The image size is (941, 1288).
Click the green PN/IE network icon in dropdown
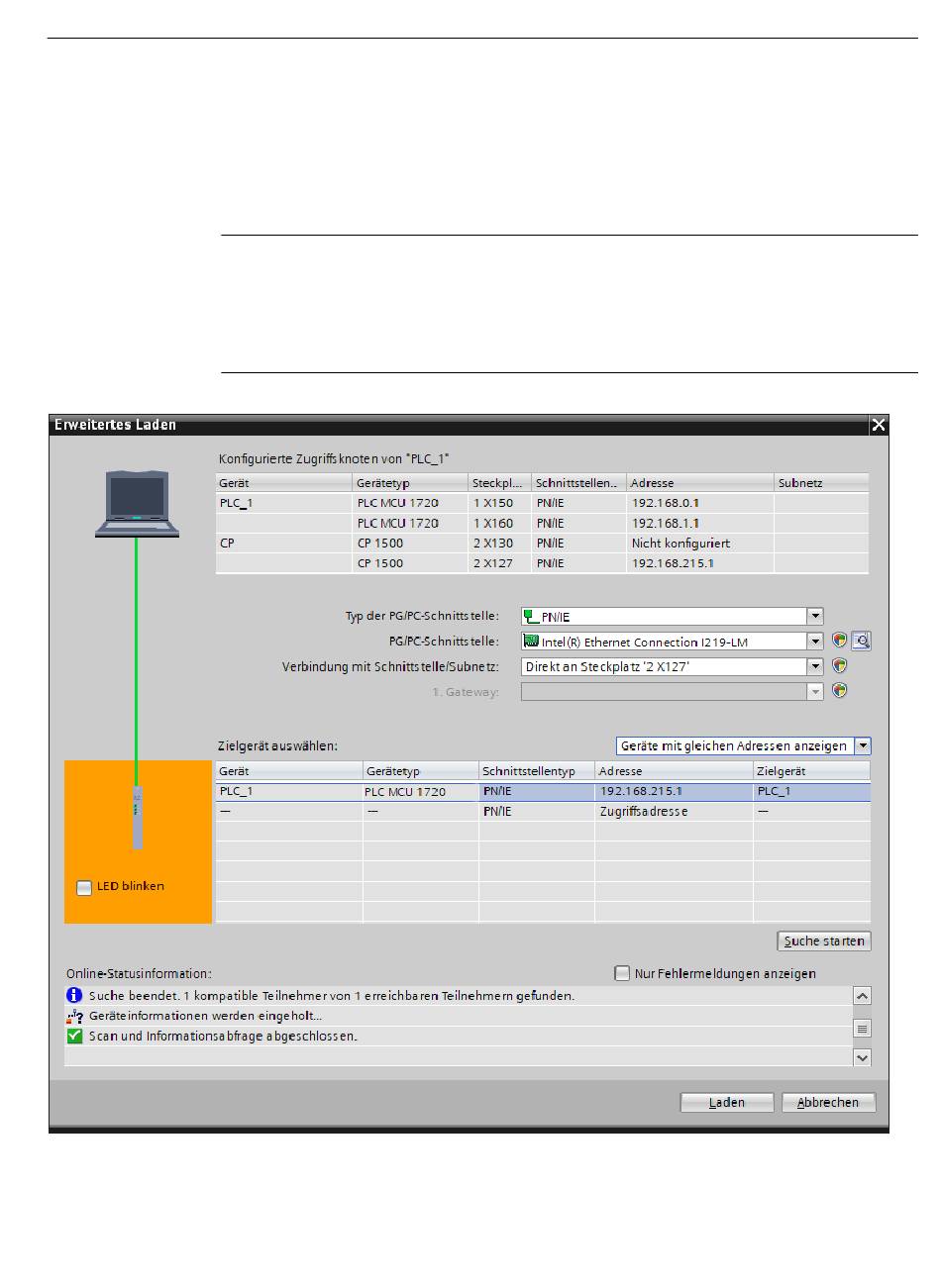coord(531,616)
